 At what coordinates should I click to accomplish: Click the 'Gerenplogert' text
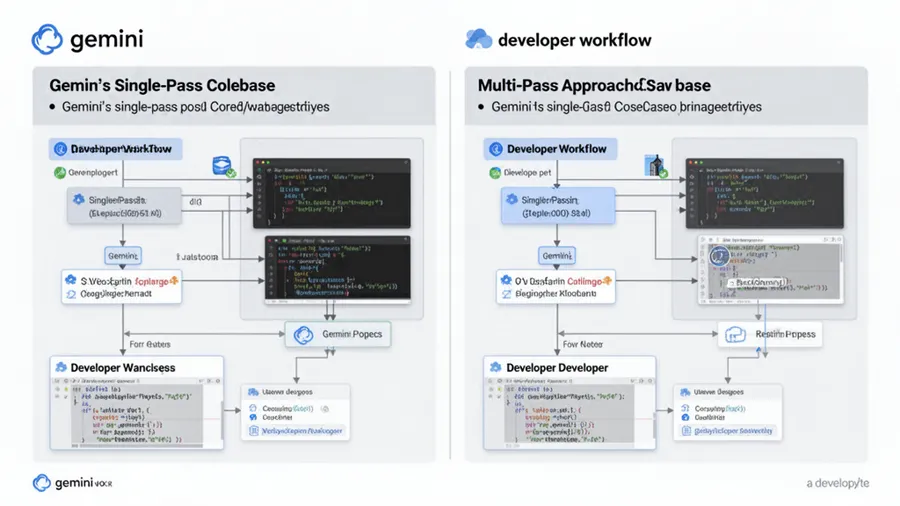[92, 173]
